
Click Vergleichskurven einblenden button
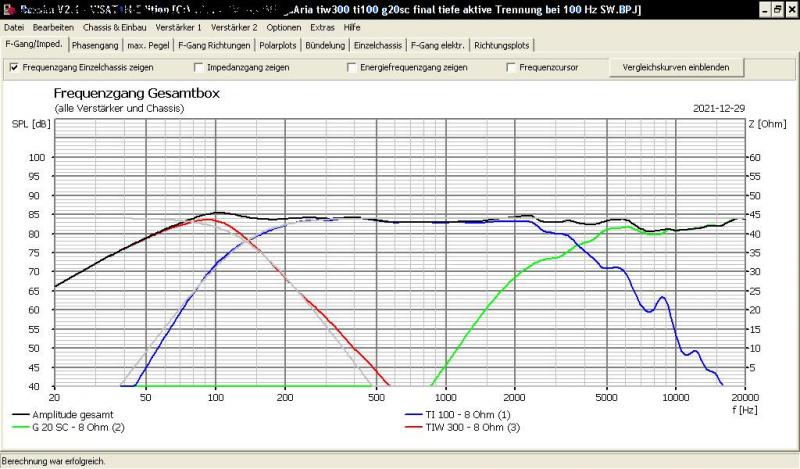point(676,67)
